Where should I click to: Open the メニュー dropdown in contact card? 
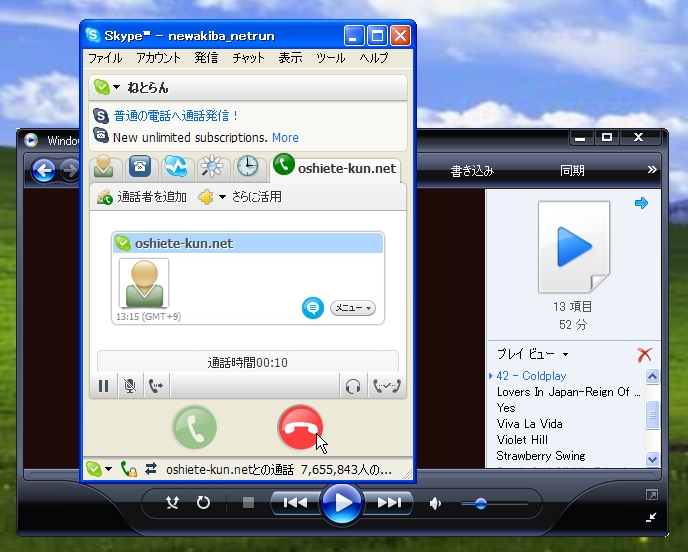coord(353,308)
